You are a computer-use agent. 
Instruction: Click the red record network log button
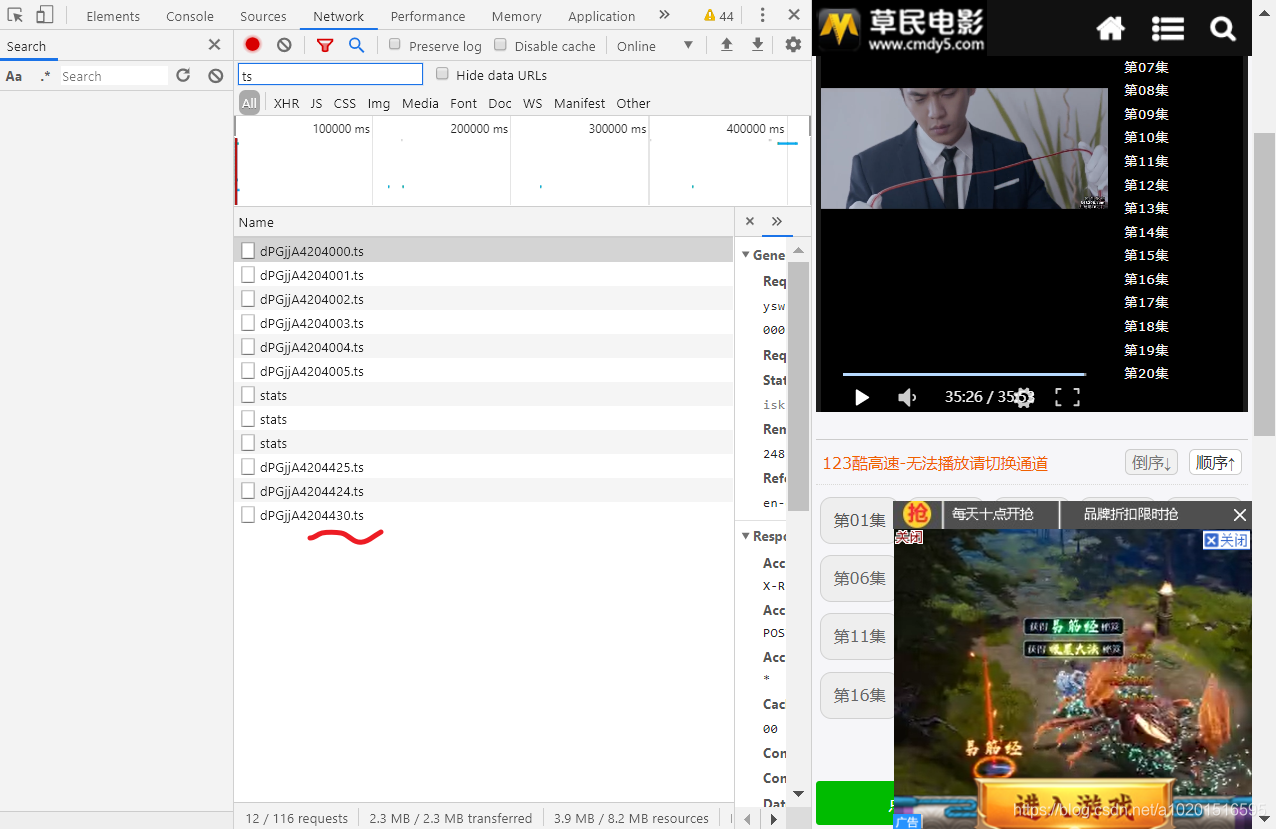(252, 44)
